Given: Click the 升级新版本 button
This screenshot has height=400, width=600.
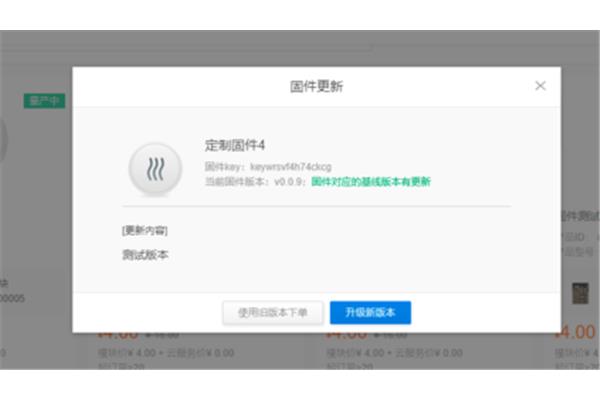Looking at the screenshot, I should tap(370, 312).
